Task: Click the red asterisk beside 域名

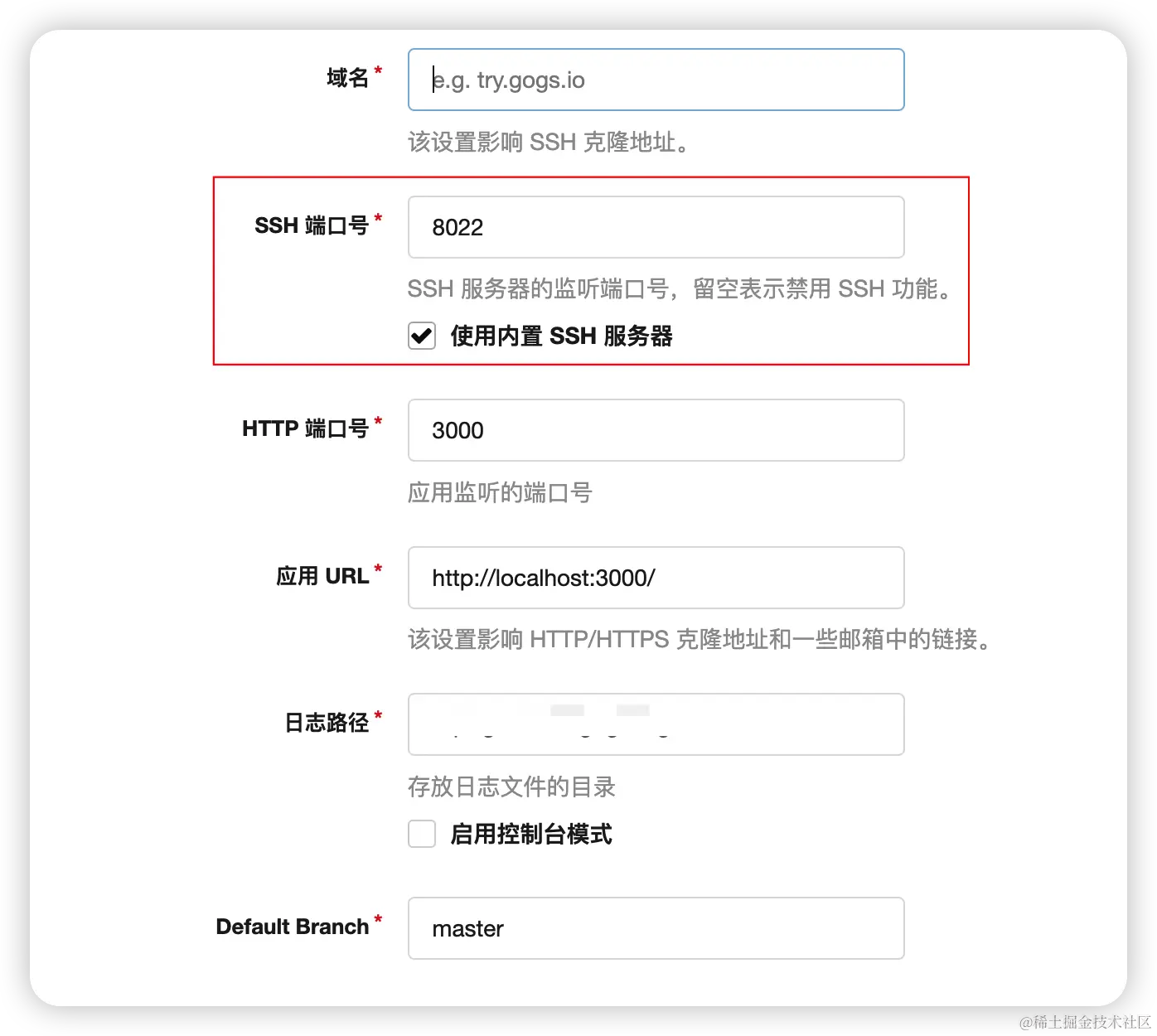Action: click(x=378, y=70)
